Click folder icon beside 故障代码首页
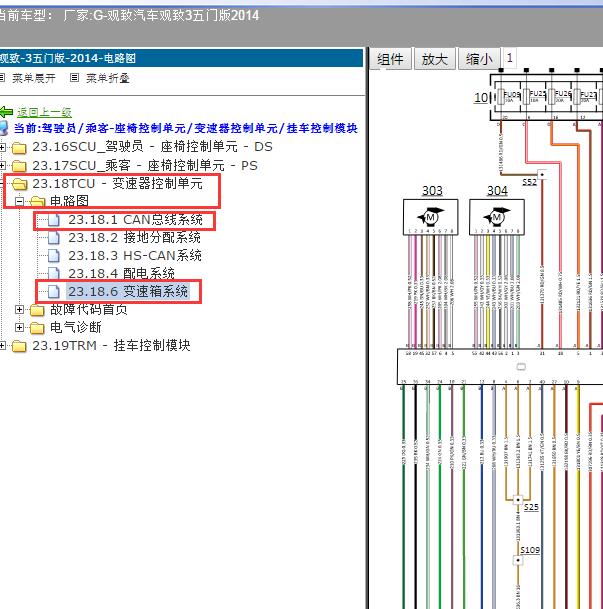The image size is (603, 609). pyautogui.click(x=37, y=310)
